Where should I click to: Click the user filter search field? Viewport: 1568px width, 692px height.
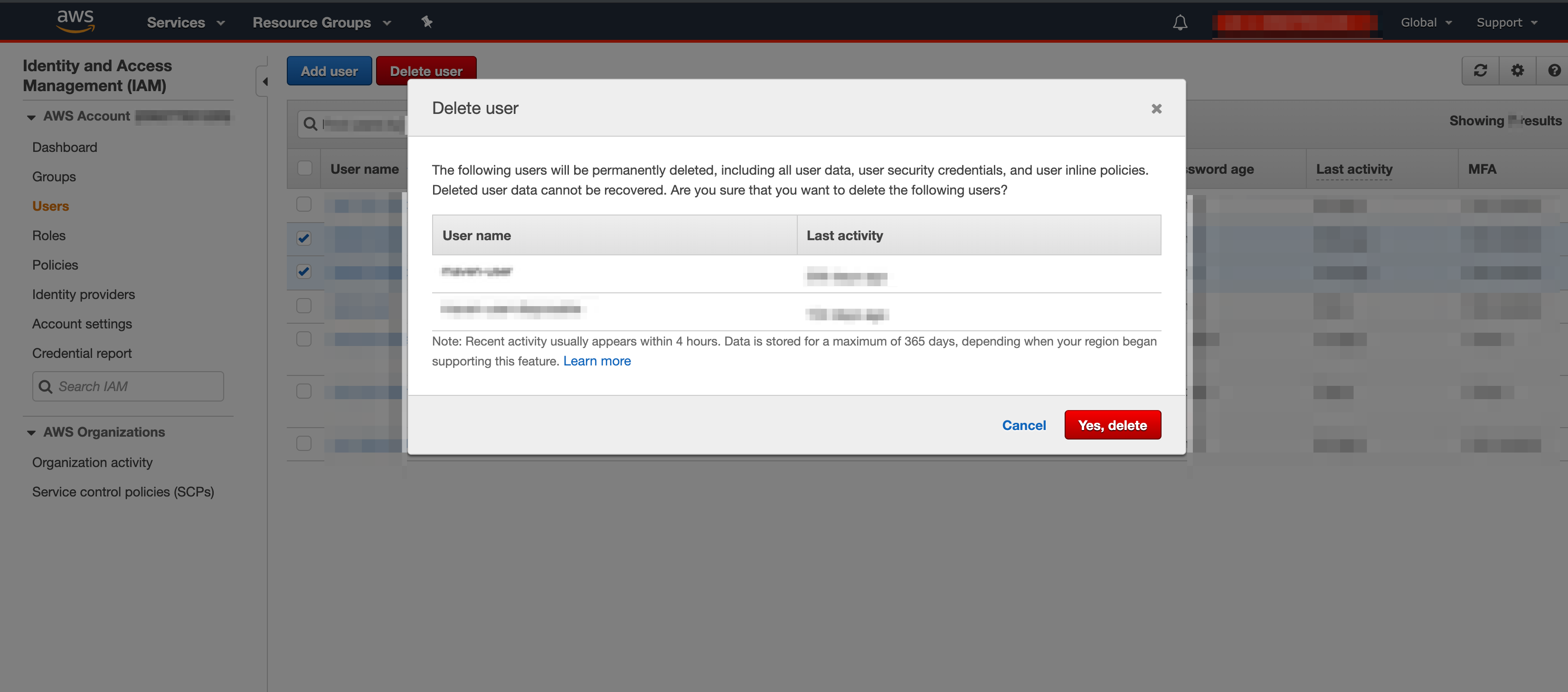pyautogui.click(x=352, y=124)
